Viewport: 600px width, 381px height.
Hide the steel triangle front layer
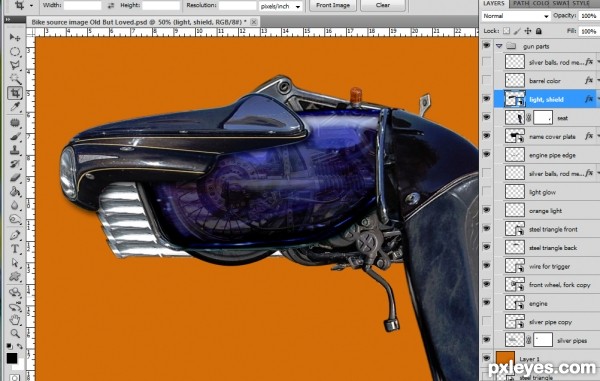pos(486,229)
